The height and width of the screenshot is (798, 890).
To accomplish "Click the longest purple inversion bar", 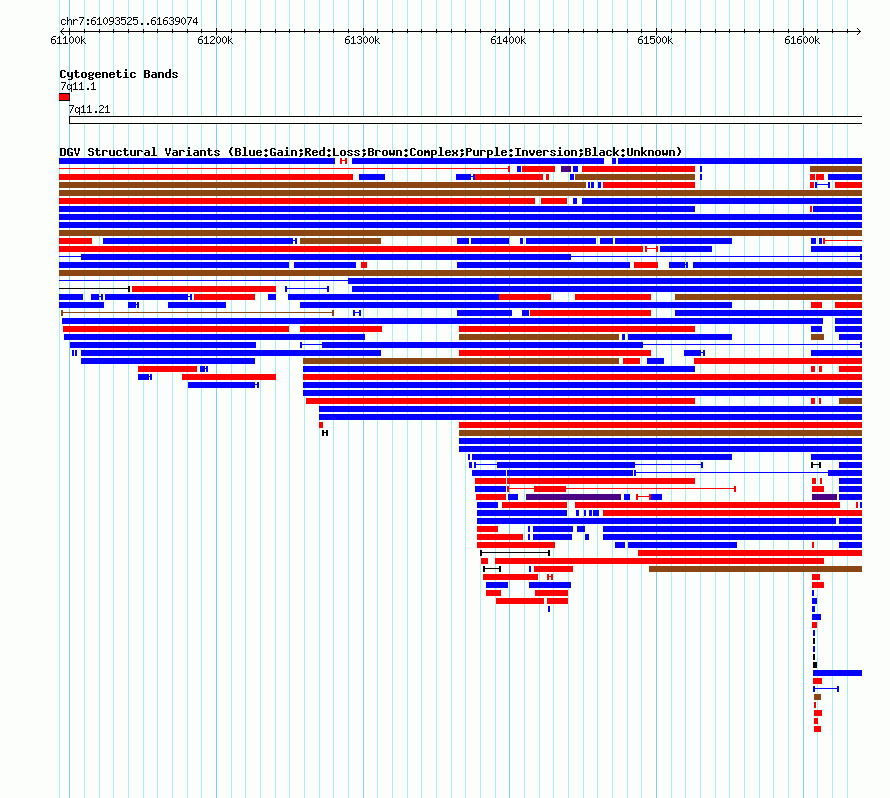I will (573, 497).
